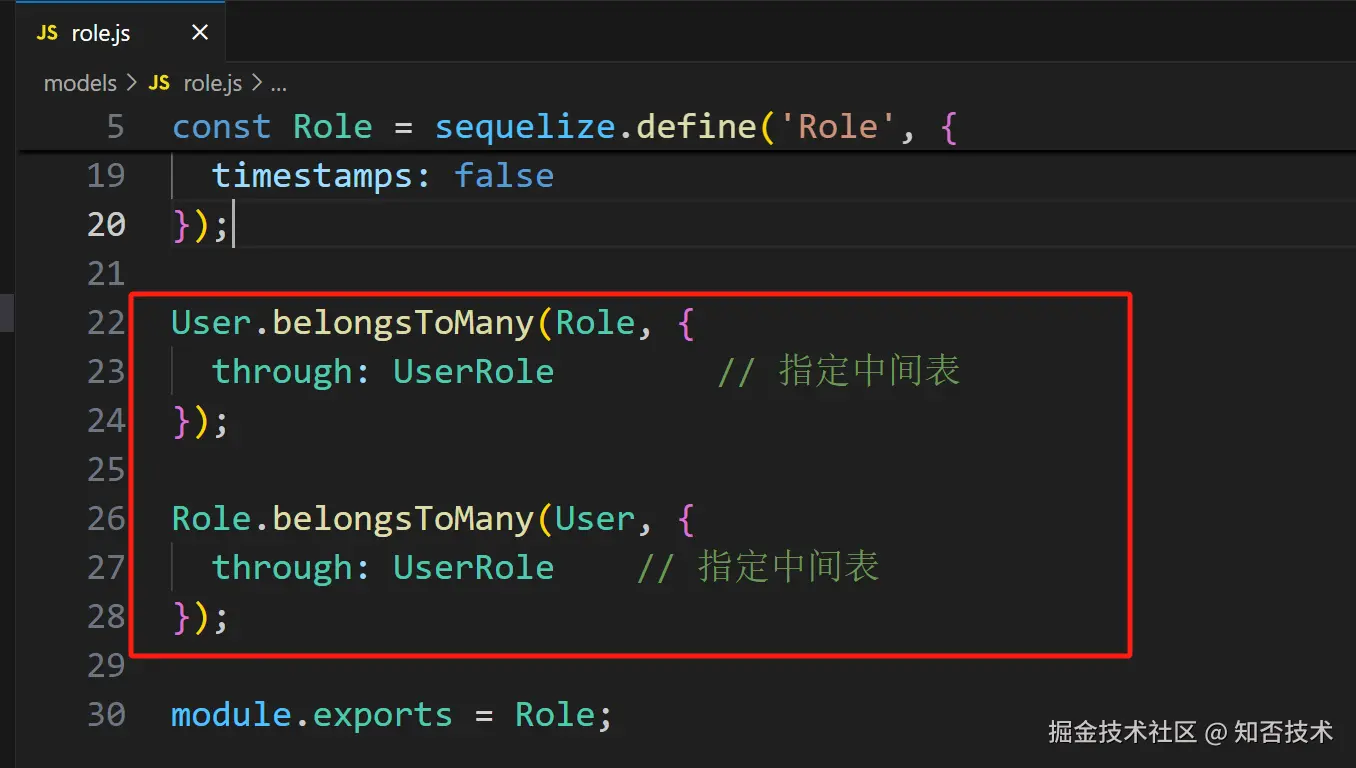1356x768 pixels.
Task: Click the JS icon in the breadcrumb path
Action: 159,83
